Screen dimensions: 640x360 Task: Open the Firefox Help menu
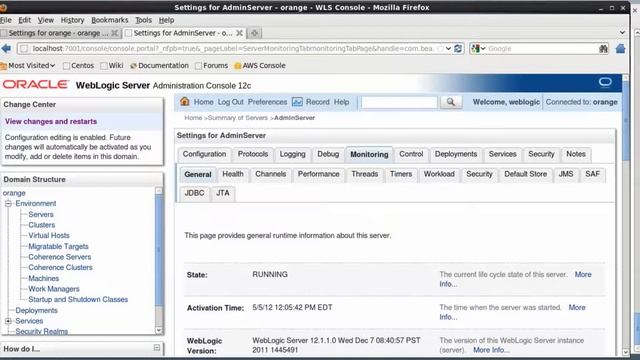(166, 20)
